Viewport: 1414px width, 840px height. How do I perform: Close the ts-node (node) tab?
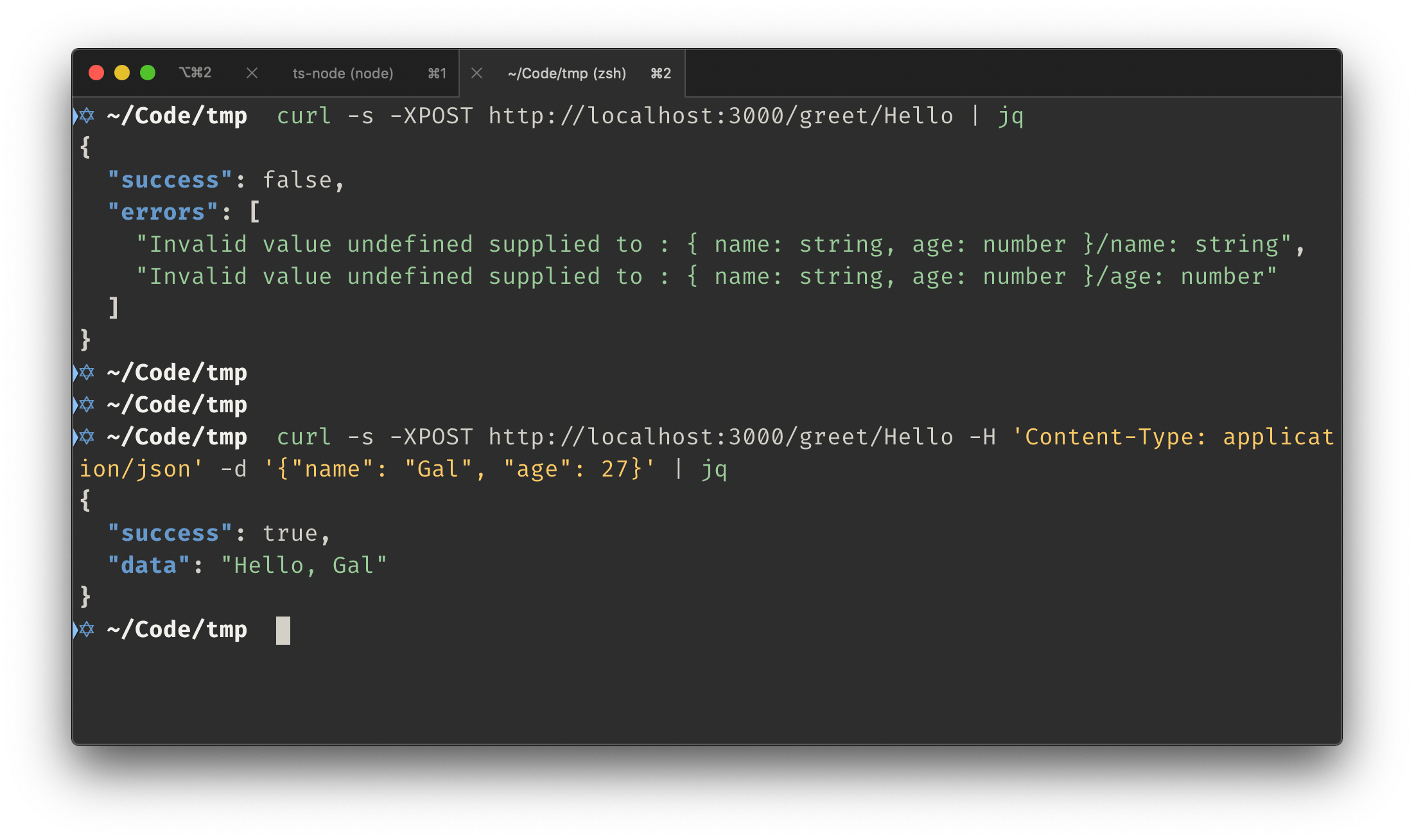[252, 73]
